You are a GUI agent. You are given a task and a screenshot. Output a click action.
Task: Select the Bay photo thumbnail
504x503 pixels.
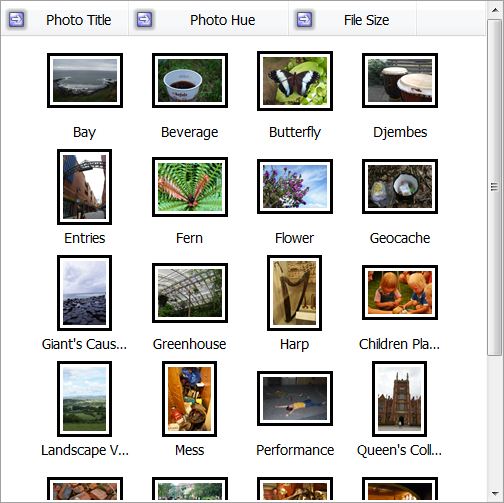(x=85, y=80)
